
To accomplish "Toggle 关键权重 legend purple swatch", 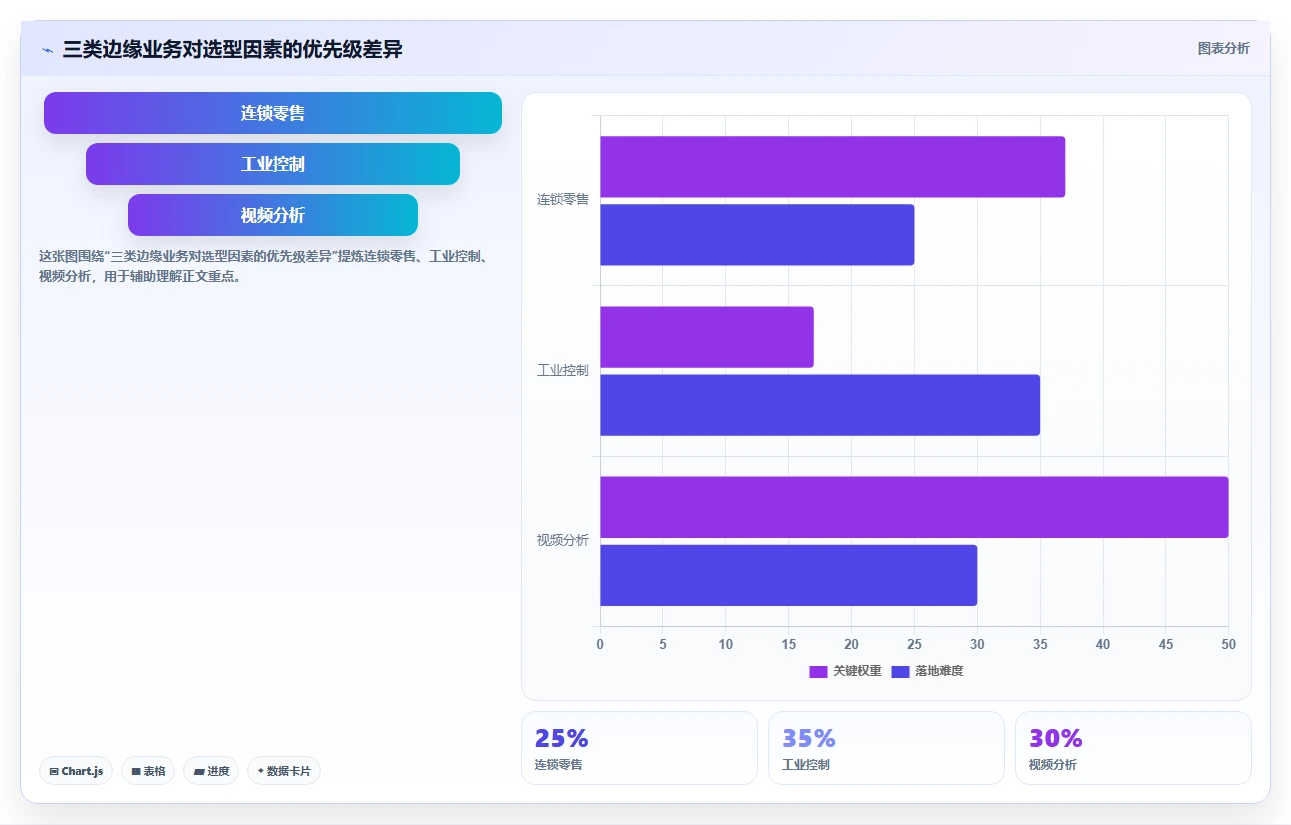I will (x=818, y=671).
